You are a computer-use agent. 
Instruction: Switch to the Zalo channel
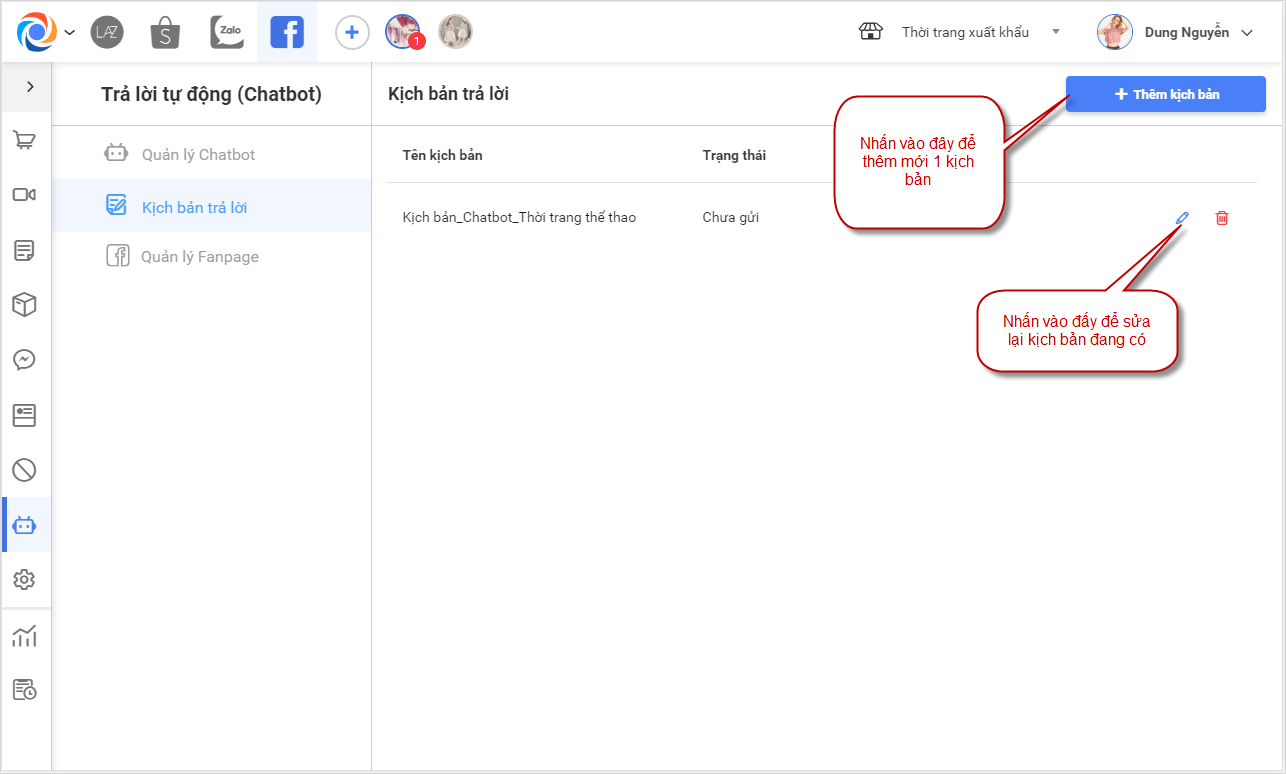[227, 32]
